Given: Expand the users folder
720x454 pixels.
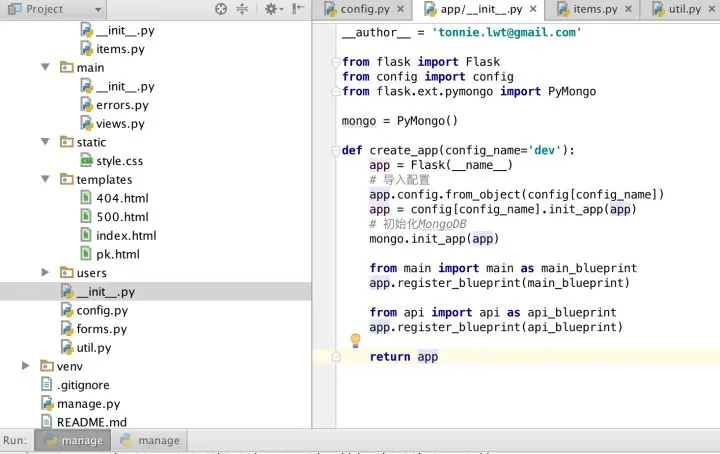Looking at the screenshot, I should (45, 272).
